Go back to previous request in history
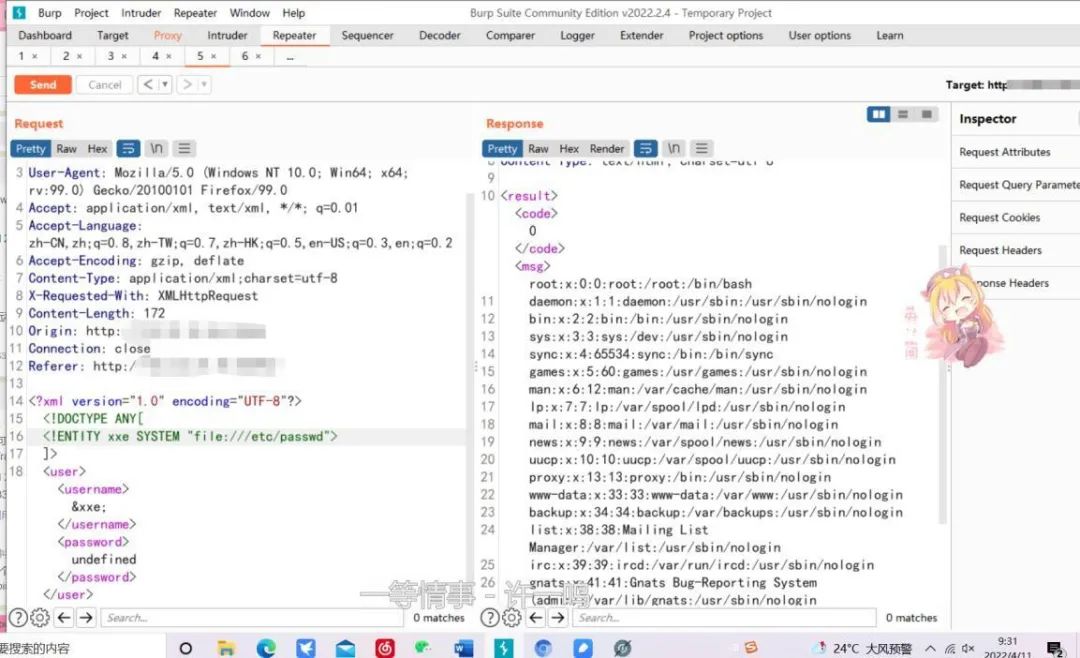This screenshot has width=1080, height=658. (x=147, y=85)
